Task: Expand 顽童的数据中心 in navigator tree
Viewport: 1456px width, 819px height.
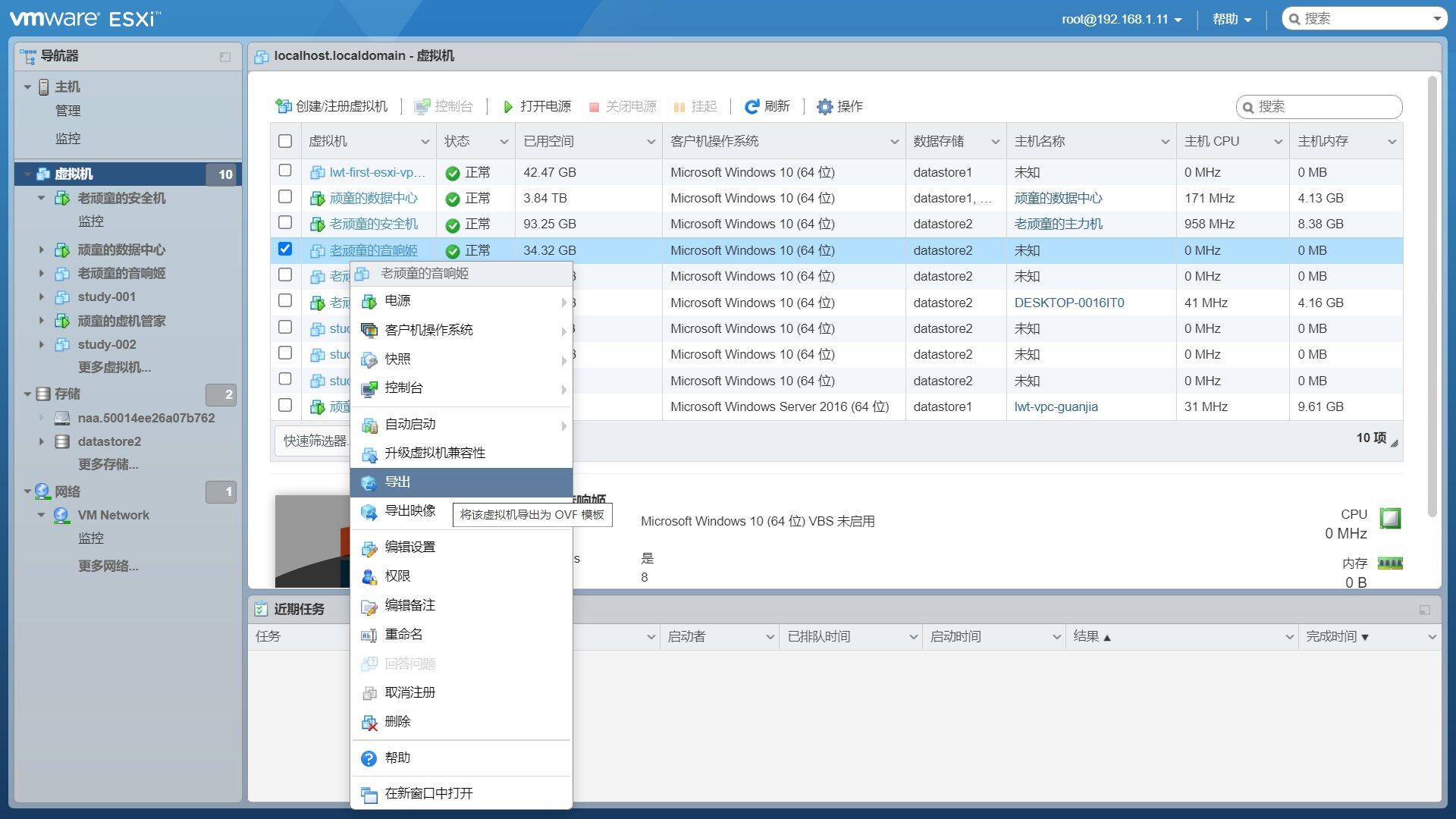Action: coord(42,249)
